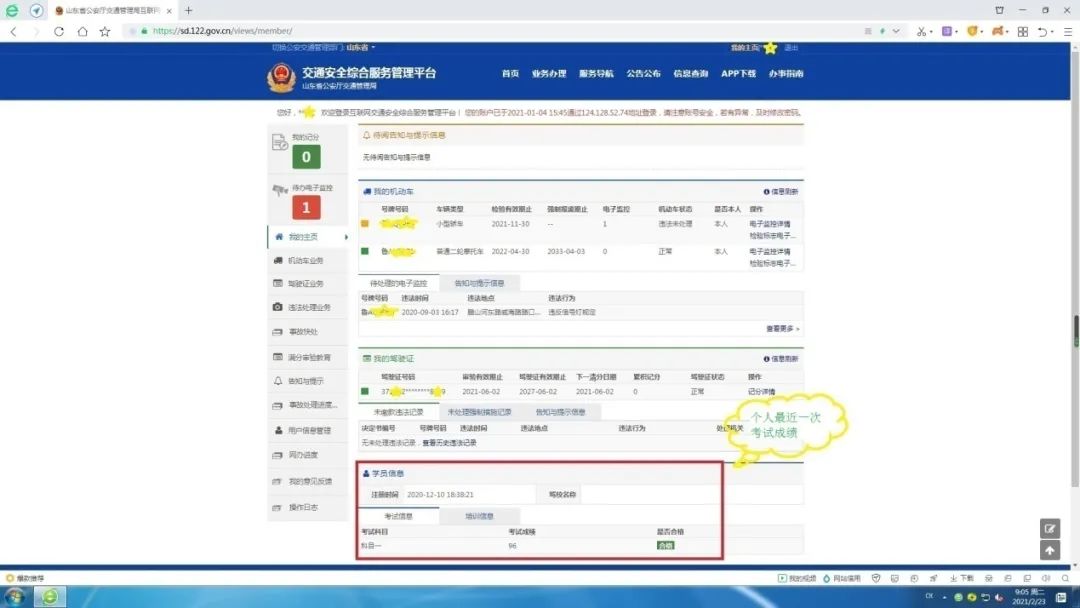1080x608 pixels.
Task: Open 业务办理 in the top navigation
Action: 548,74
